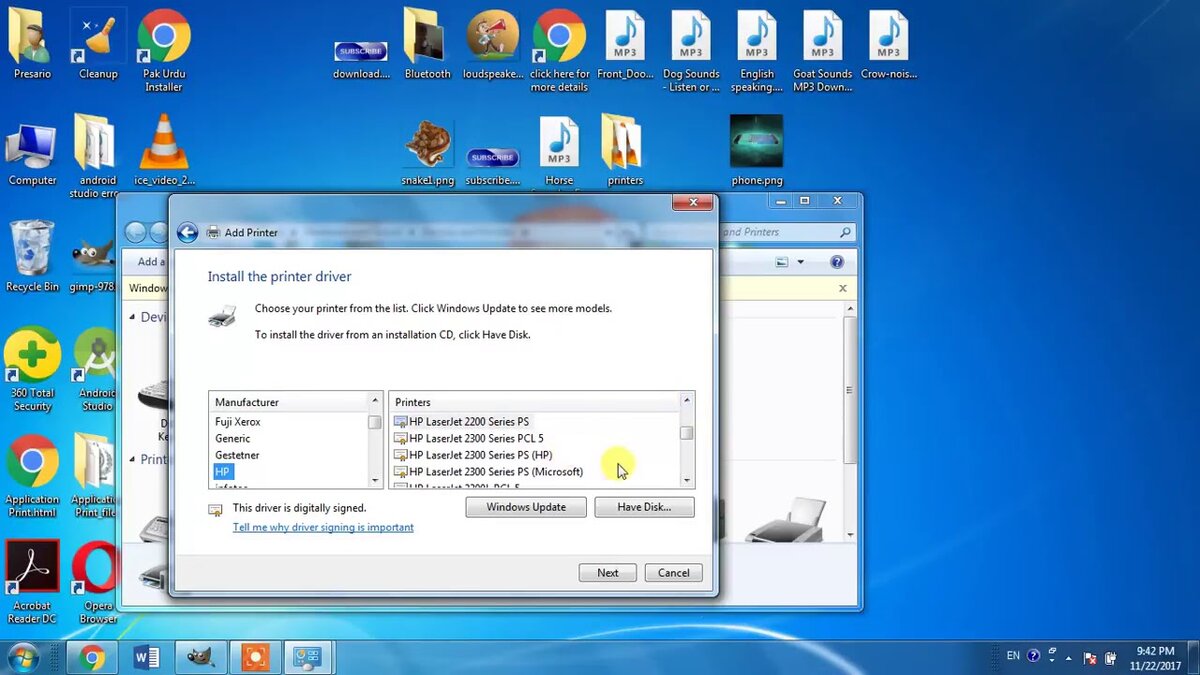
Task: Open the English speaking MP3 file
Action: tap(757, 52)
